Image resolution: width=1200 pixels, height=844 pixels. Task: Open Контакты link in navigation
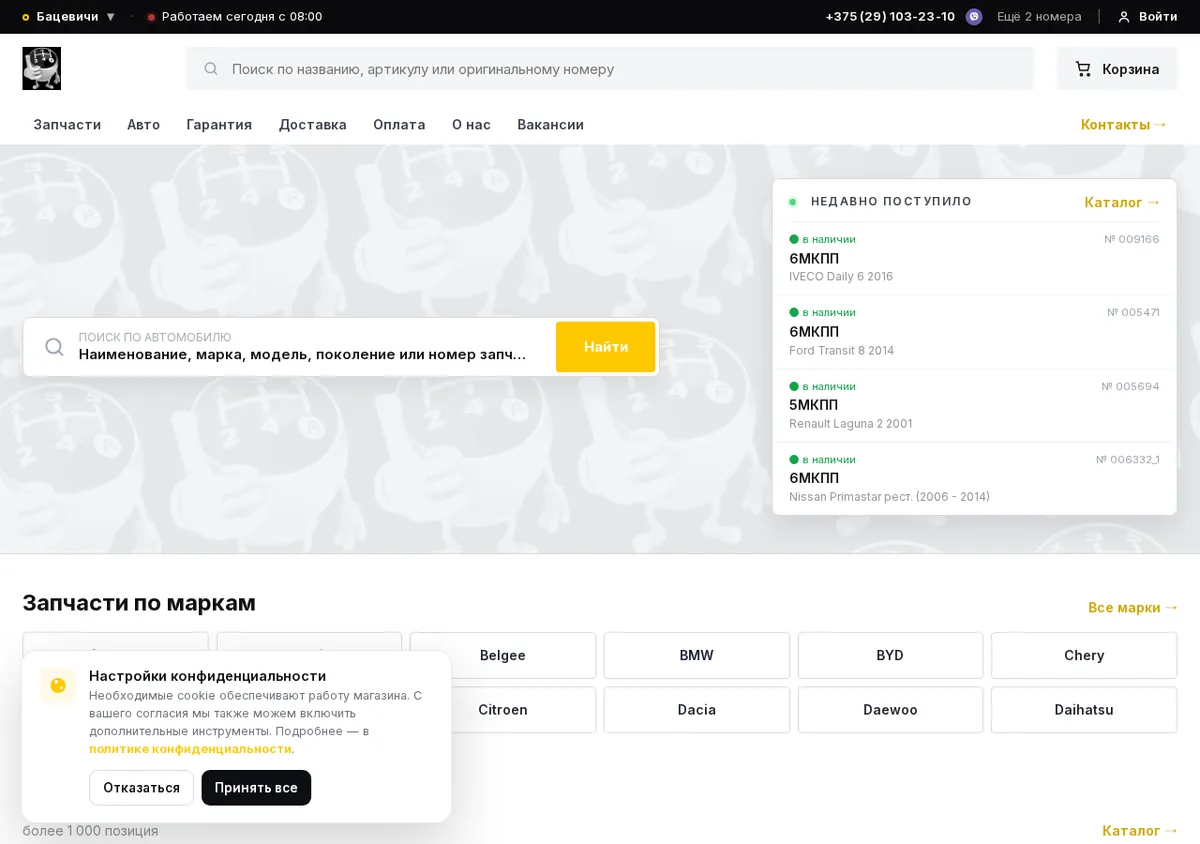click(1124, 125)
